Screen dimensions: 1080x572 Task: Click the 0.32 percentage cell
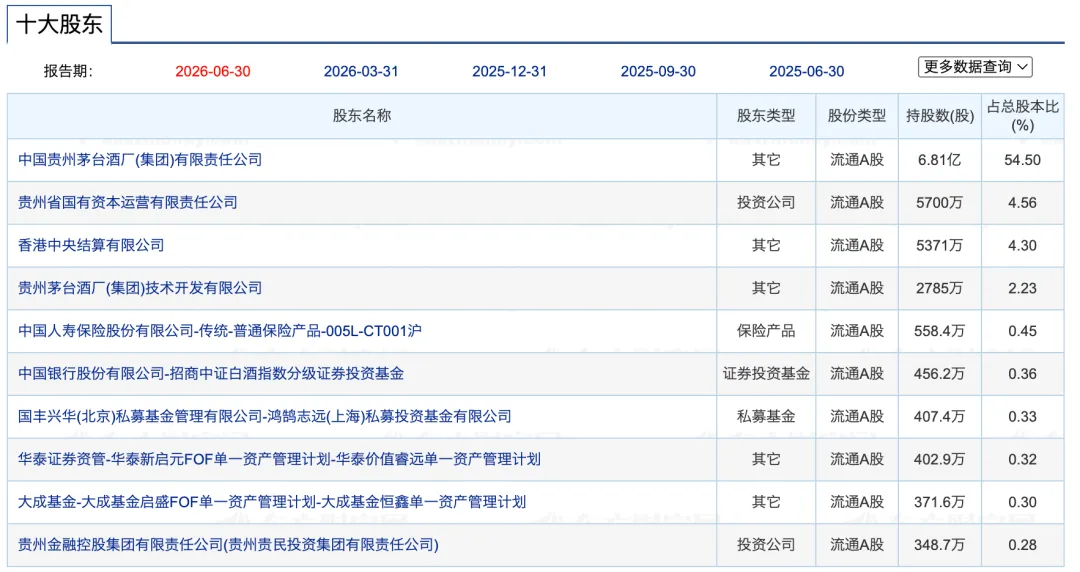(x=1022, y=459)
